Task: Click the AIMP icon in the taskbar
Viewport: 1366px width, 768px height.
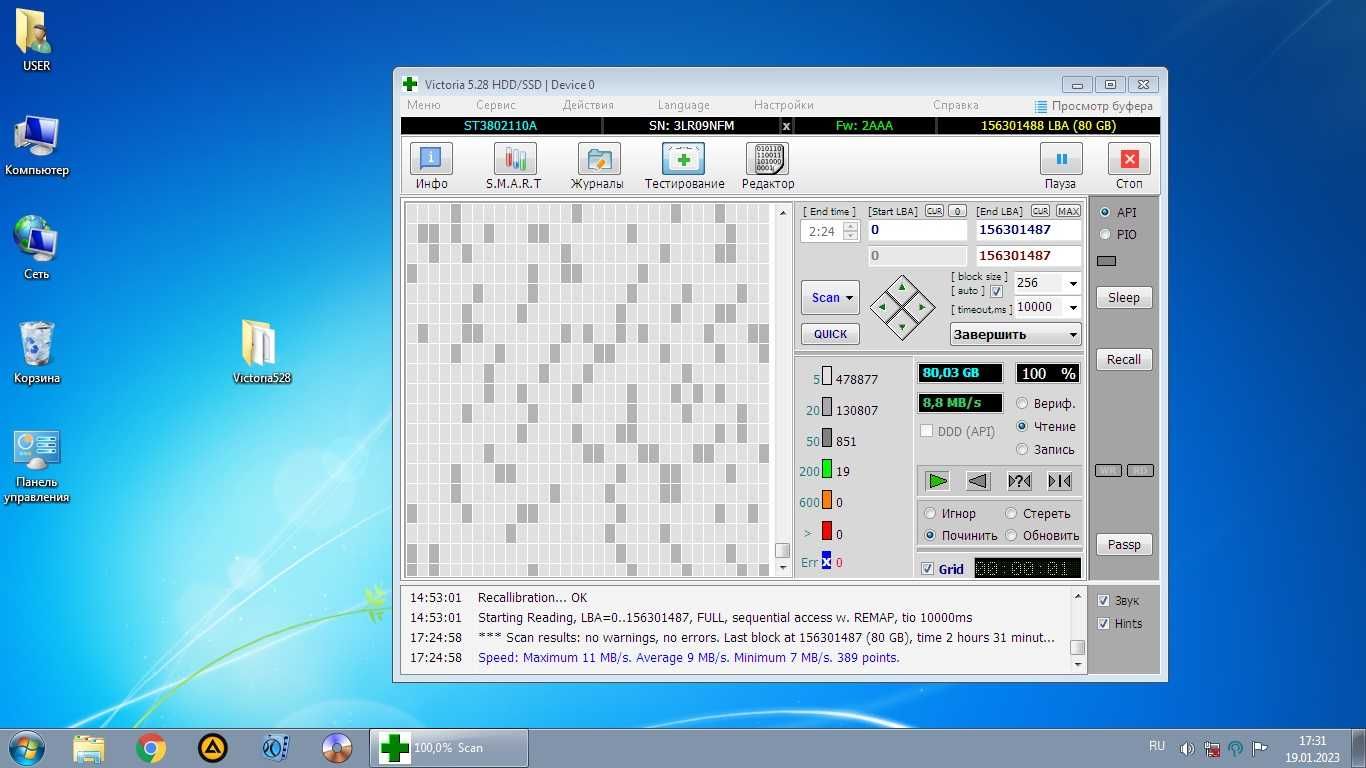Action: (212, 748)
